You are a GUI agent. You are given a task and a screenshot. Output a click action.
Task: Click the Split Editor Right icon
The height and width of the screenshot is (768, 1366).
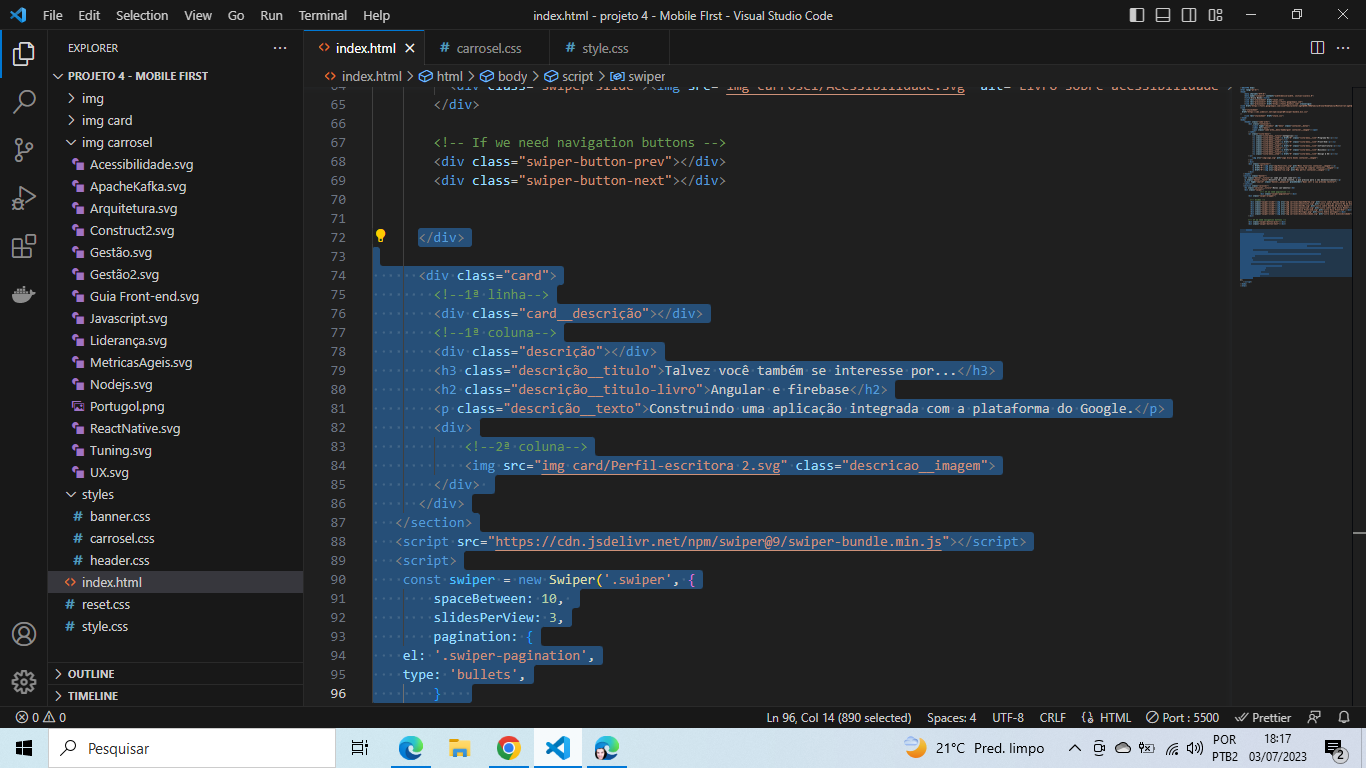pos(1317,48)
